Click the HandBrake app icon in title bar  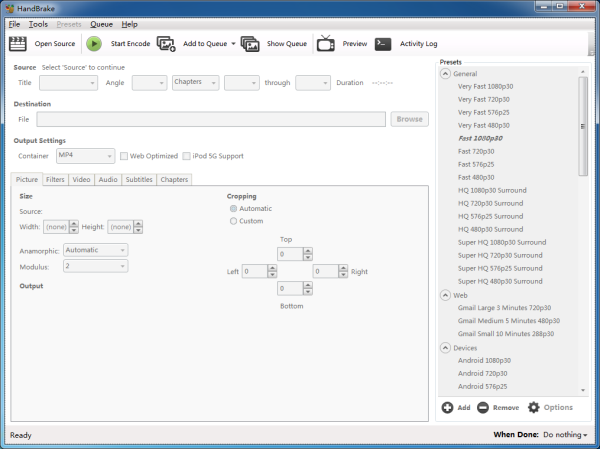pos(10,8)
